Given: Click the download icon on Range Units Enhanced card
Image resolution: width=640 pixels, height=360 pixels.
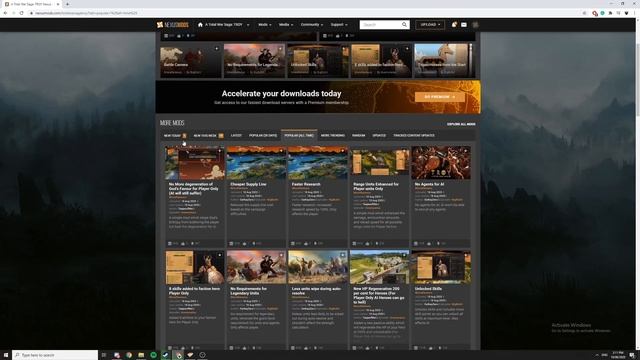Looking at the screenshot, I should tap(376, 244).
